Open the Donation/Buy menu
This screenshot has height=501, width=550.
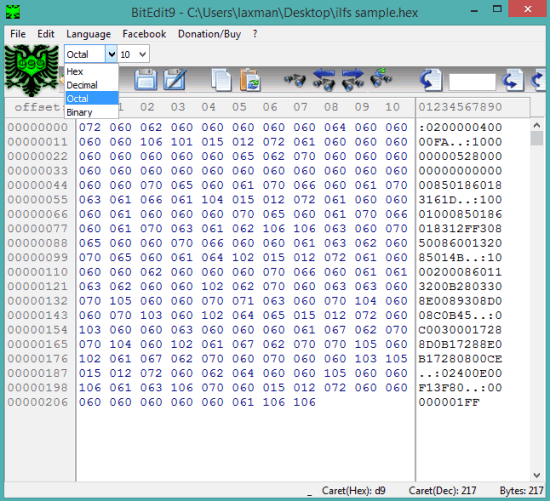(209, 34)
